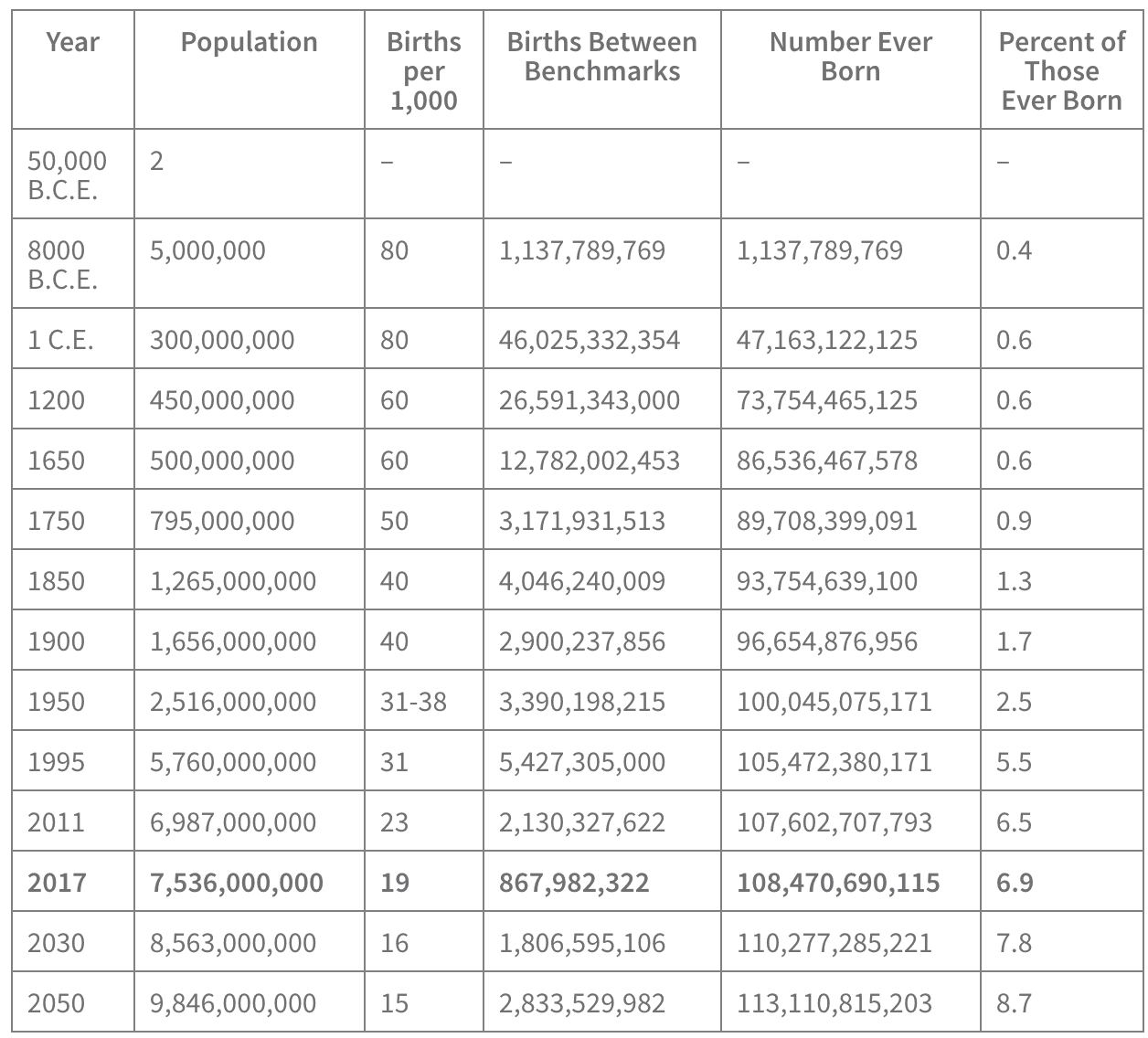Viewport: 1148px width, 1038px height.
Task: Click the 50,000 B.C.E. year cell
Action: tap(67, 175)
